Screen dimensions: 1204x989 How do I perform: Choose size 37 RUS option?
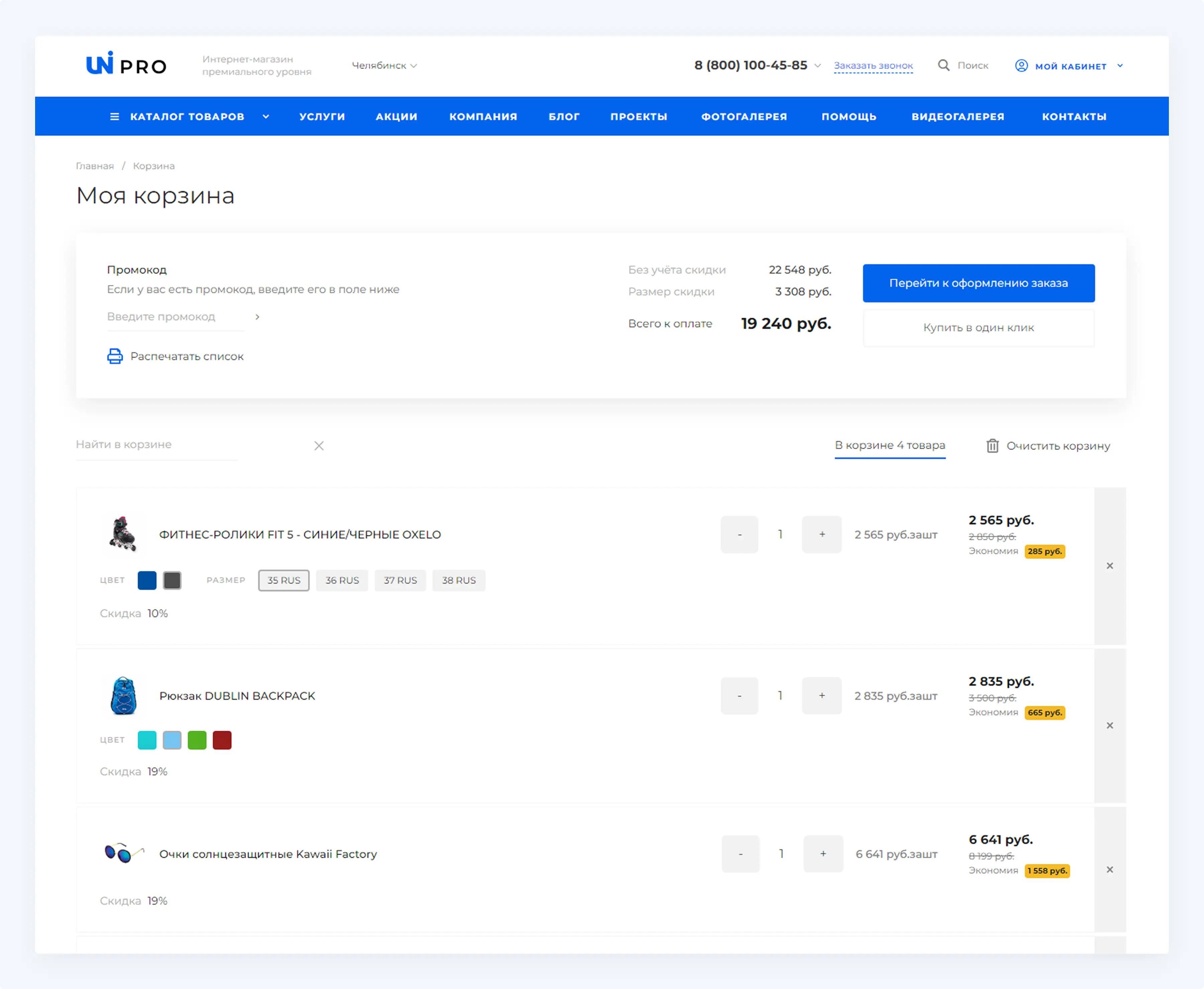[400, 580]
